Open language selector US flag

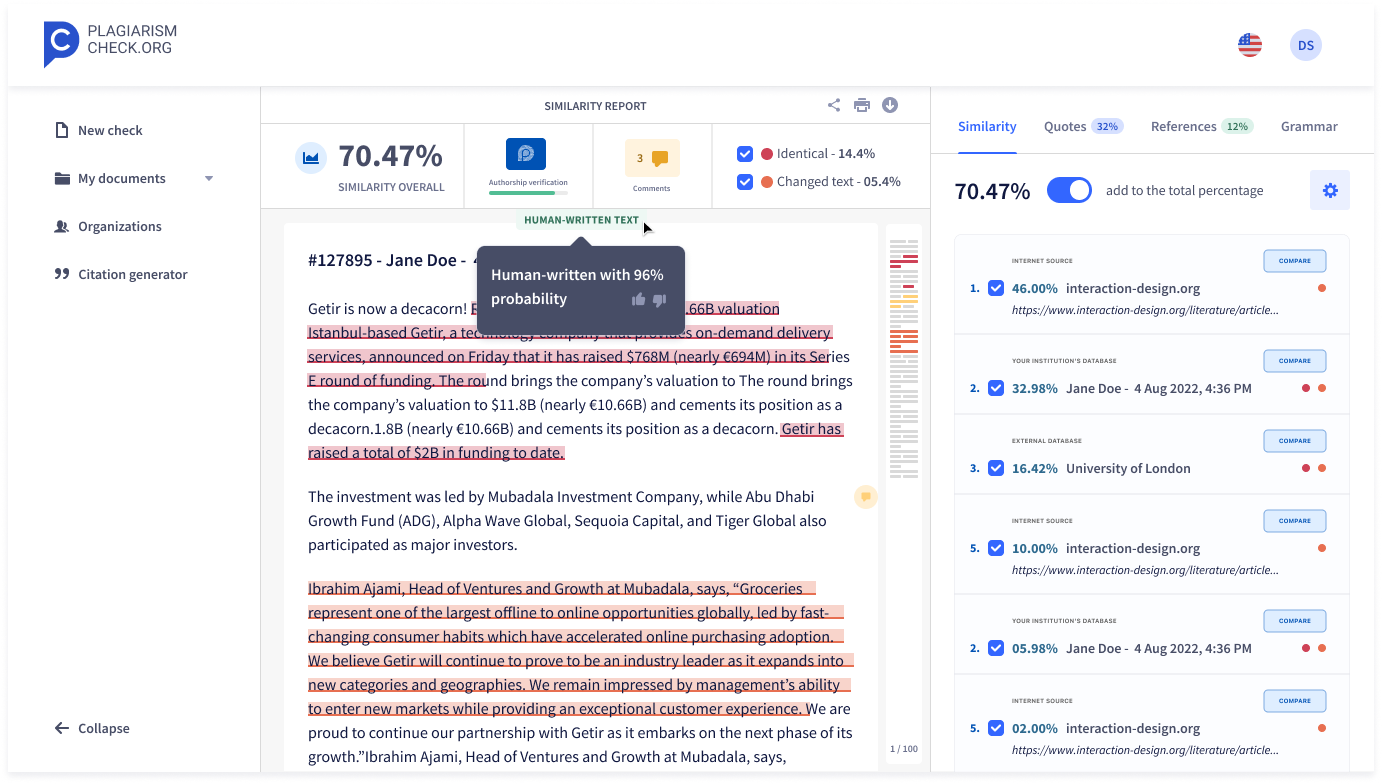[x=1249, y=45]
